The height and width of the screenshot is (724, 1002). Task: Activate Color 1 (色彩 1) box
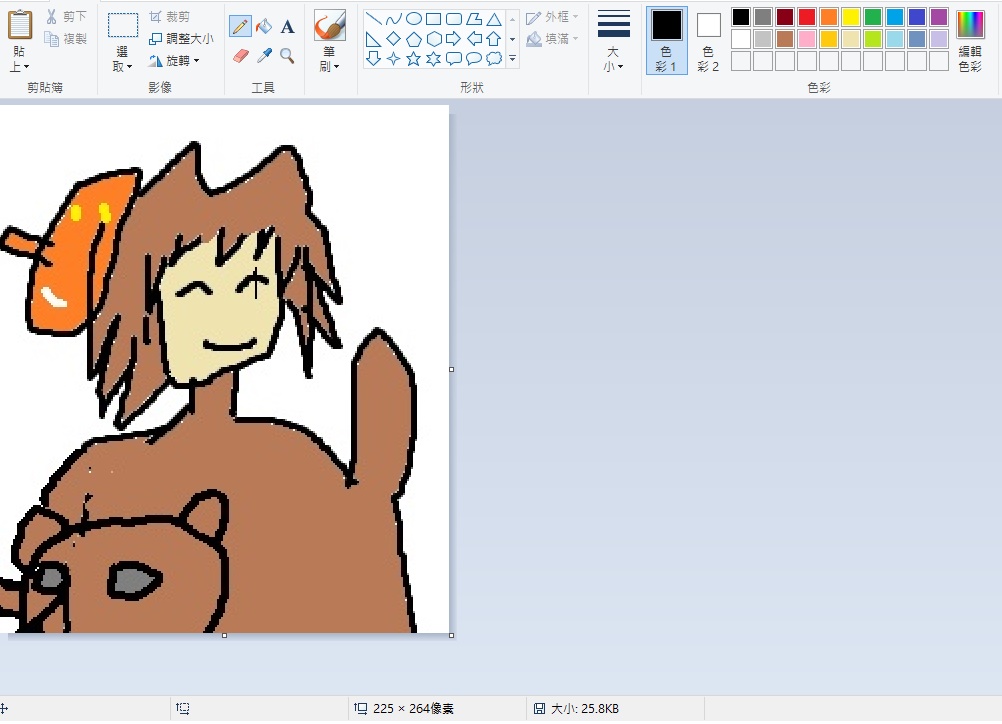[x=667, y=41]
